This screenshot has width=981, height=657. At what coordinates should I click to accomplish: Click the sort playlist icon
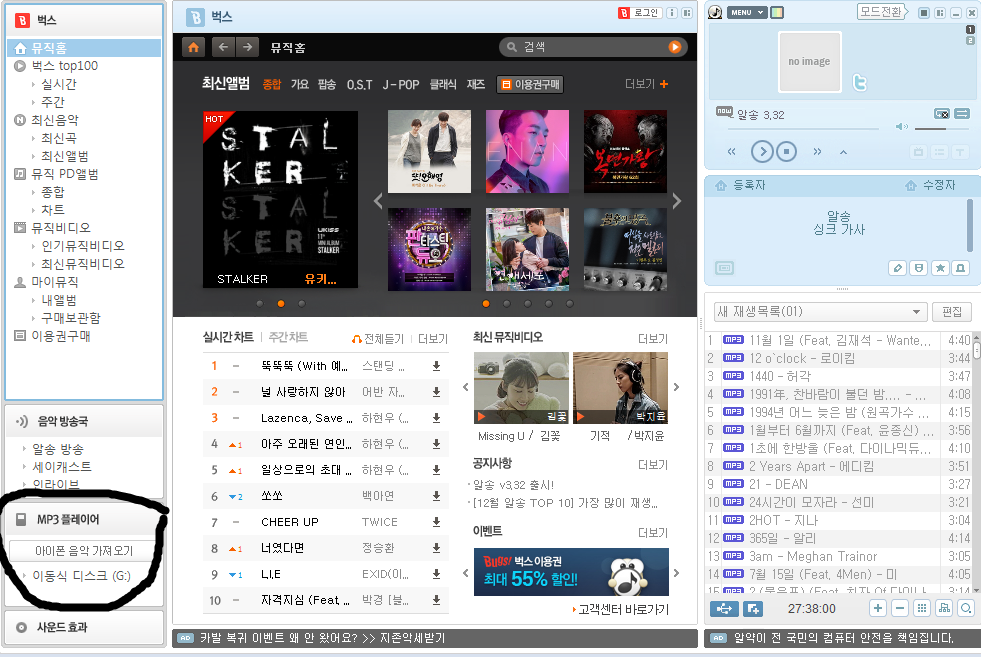pyautogui.click(x=944, y=608)
